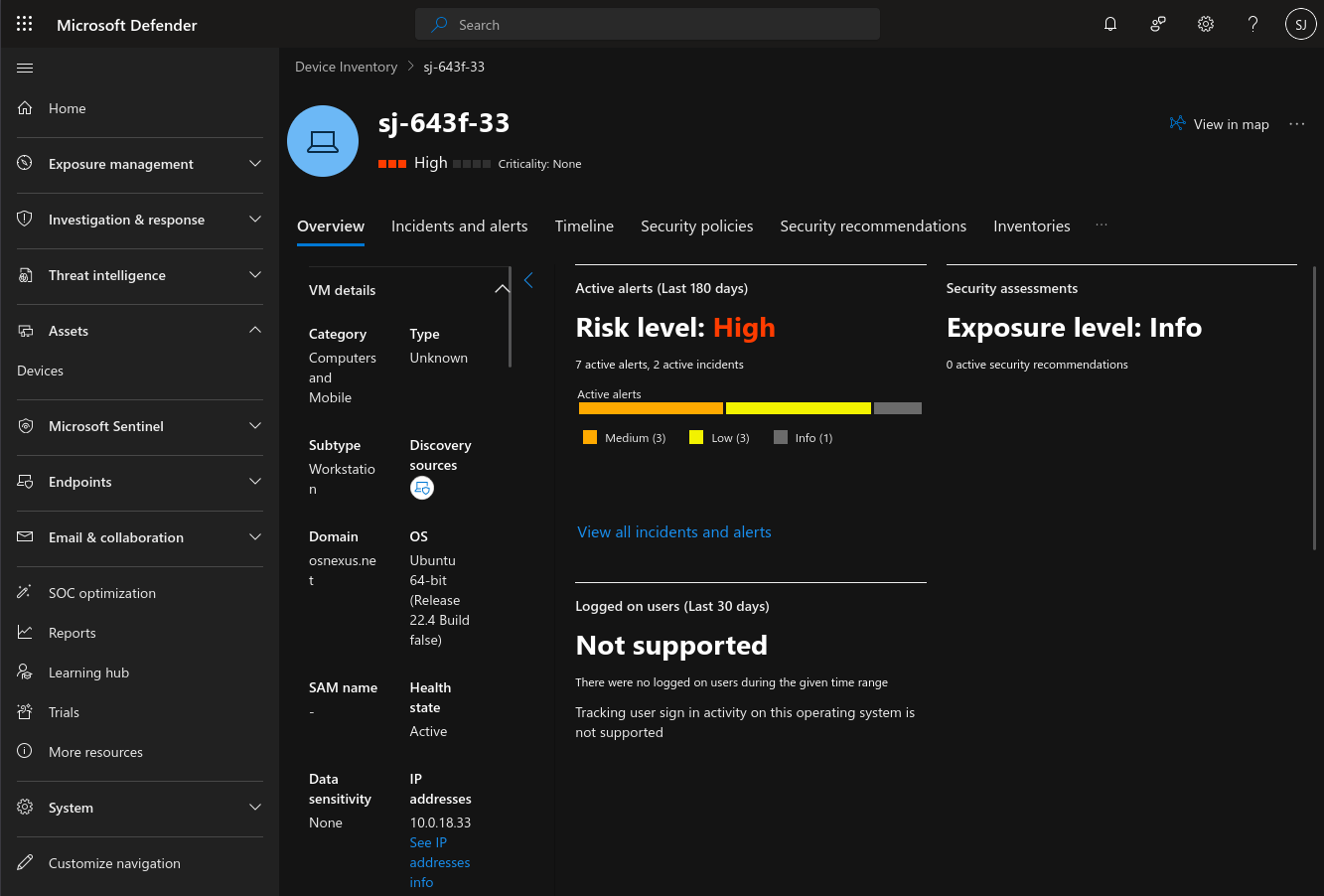Open the app launcher waffle icon
This screenshot has height=896, width=1324.
click(25, 25)
